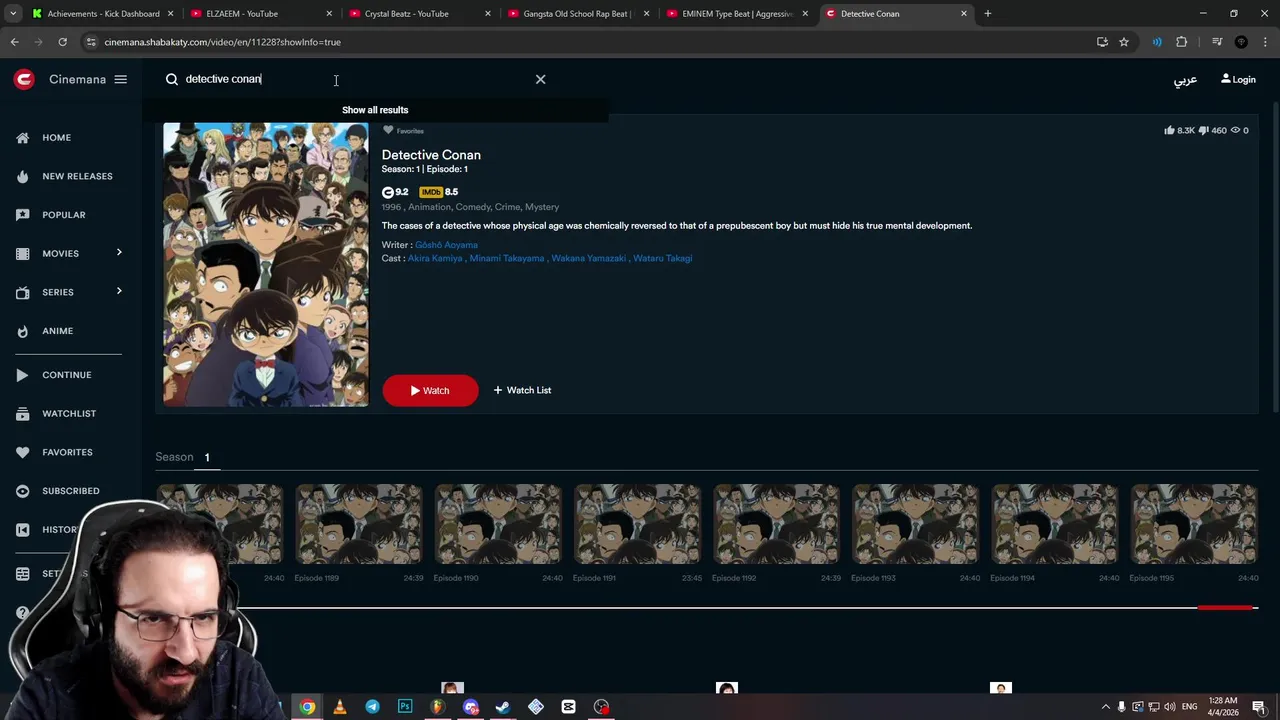Open Series in sidebar
Image resolution: width=1280 pixels, height=720 pixels.
[x=58, y=292]
